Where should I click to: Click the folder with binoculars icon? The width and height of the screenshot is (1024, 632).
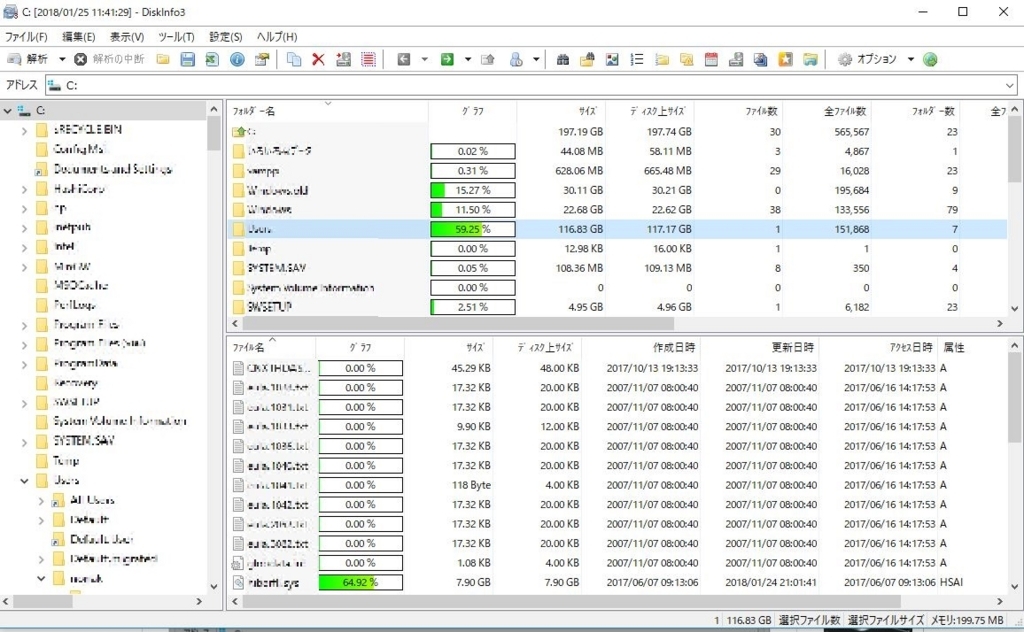click(587, 59)
